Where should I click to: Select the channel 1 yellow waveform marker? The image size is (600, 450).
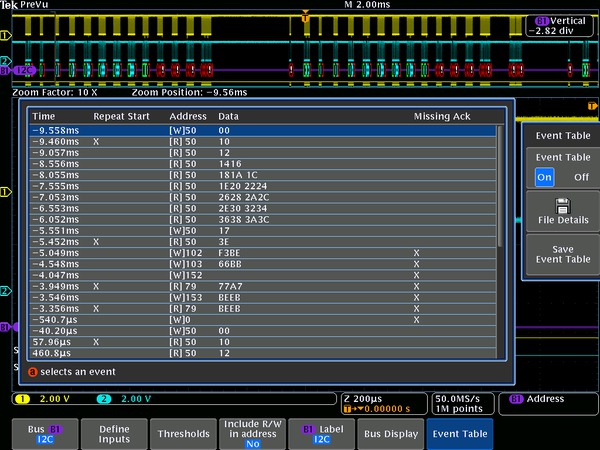coord(5,36)
